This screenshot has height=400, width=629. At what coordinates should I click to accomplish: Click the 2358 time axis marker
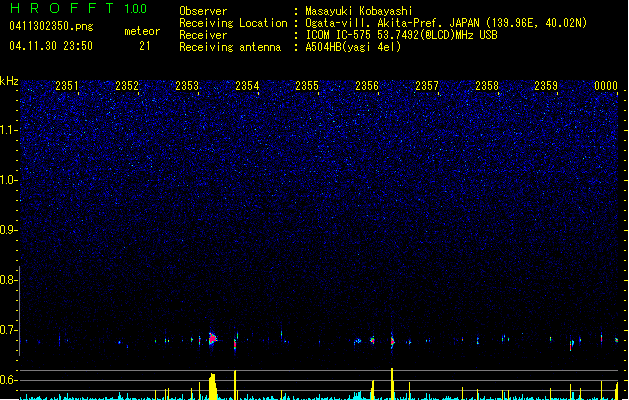[x=487, y=86]
